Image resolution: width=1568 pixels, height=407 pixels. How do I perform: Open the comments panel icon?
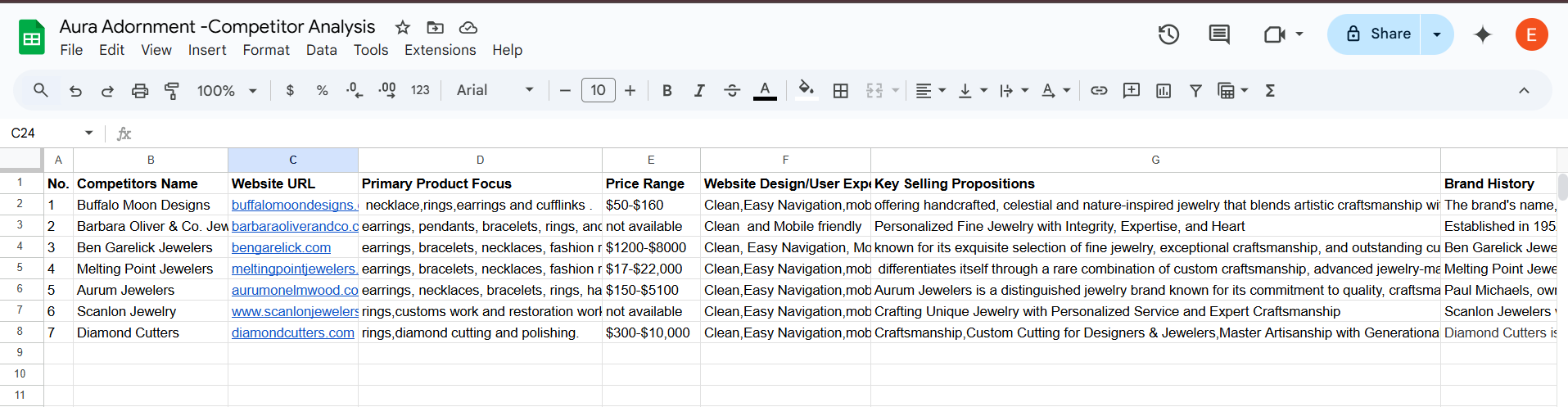(1219, 34)
